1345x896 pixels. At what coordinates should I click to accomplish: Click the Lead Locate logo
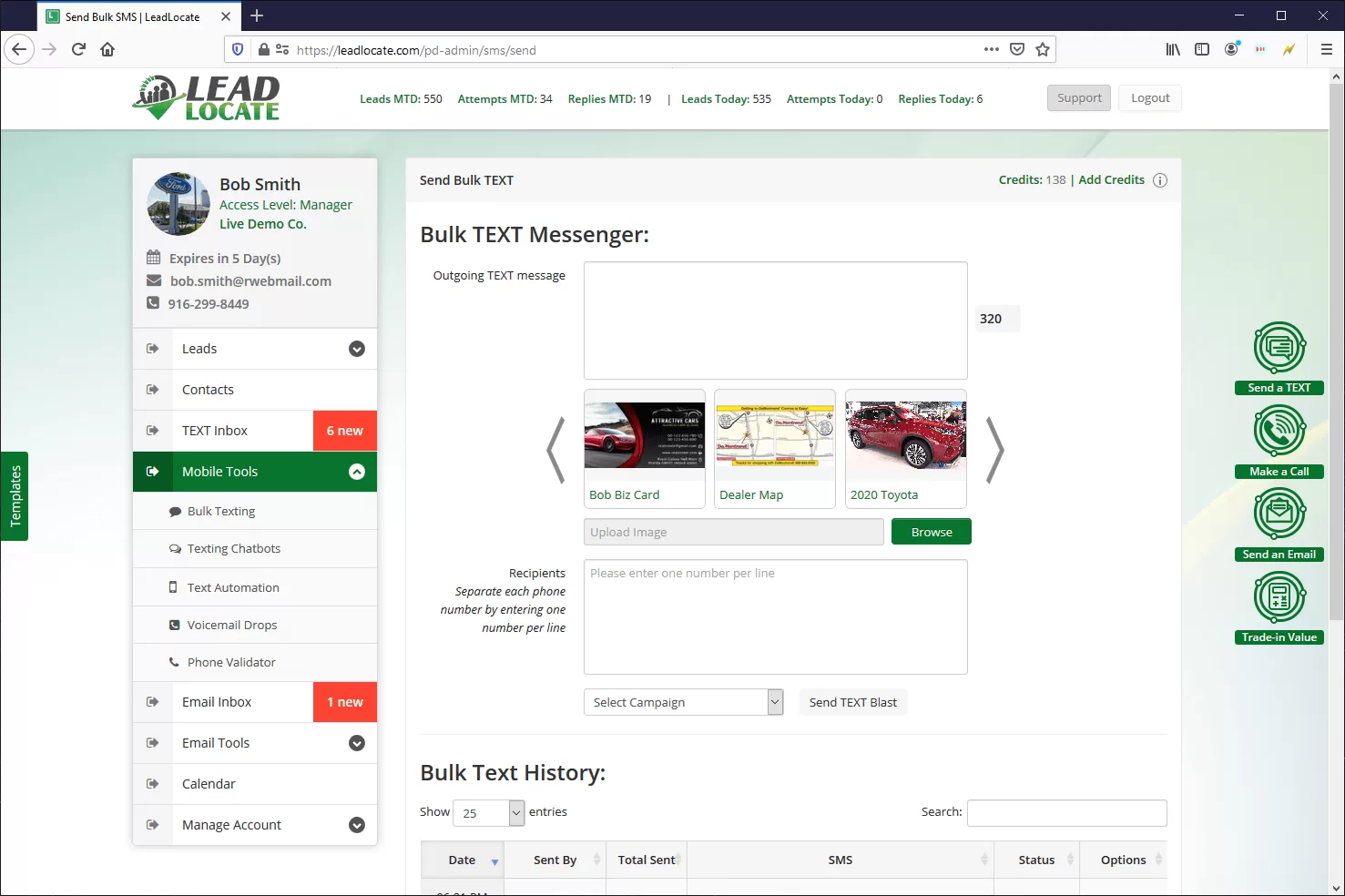click(x=207, y=98)
